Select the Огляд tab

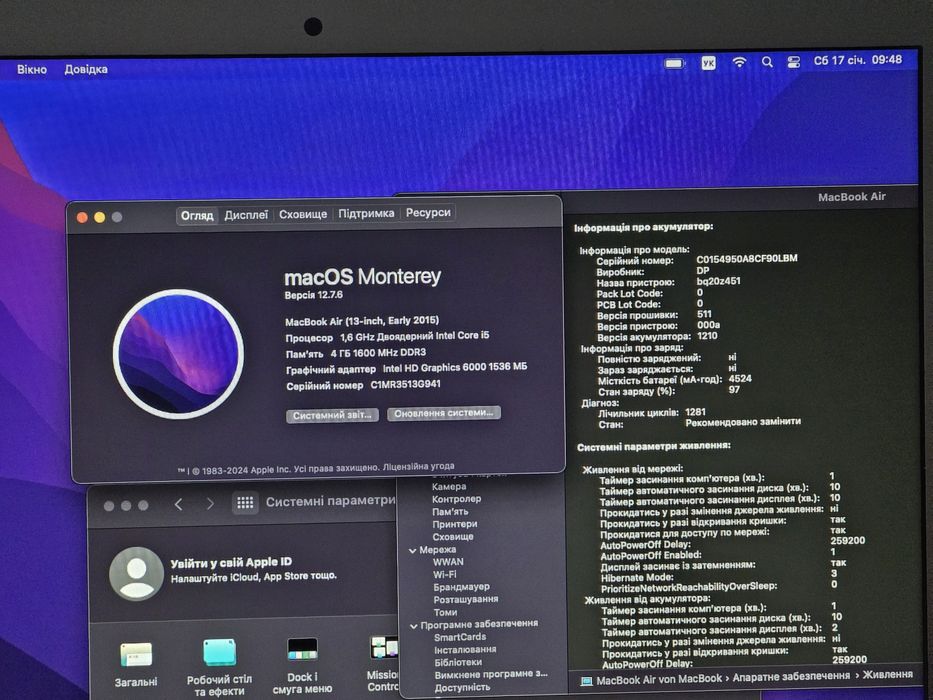[197, 215]
